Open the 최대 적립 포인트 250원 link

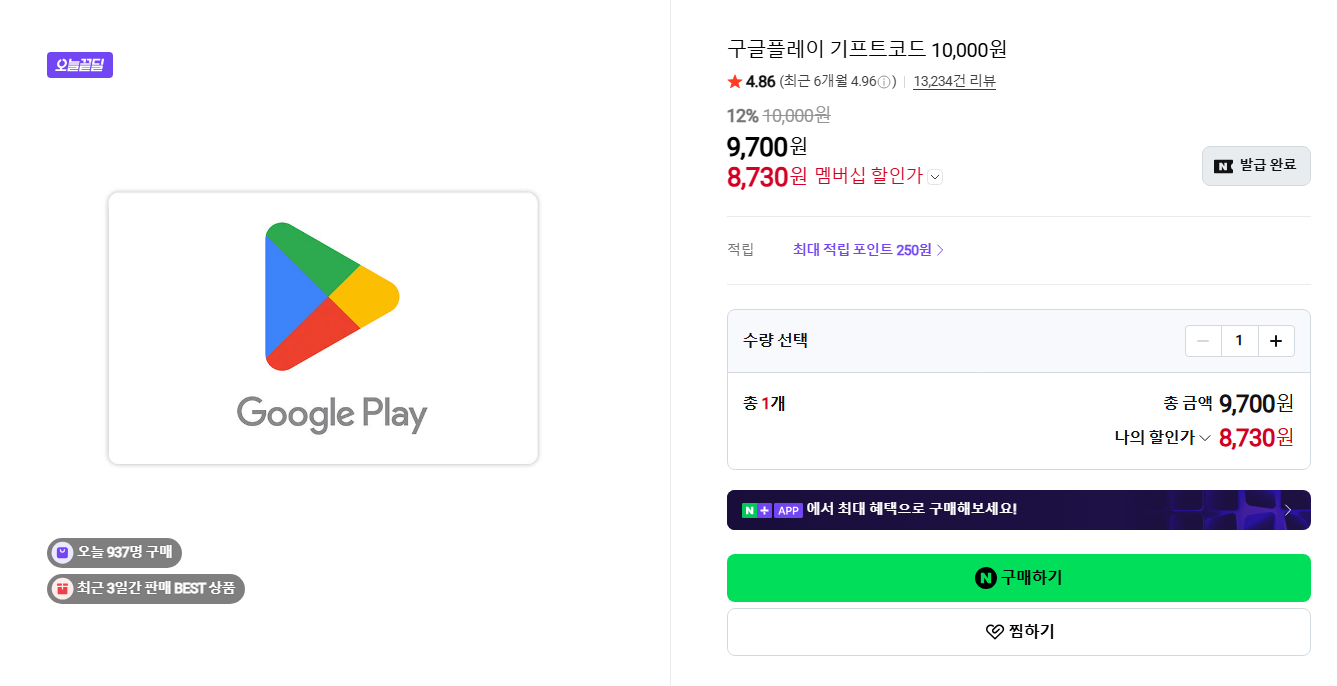click(x=862, y=249)
